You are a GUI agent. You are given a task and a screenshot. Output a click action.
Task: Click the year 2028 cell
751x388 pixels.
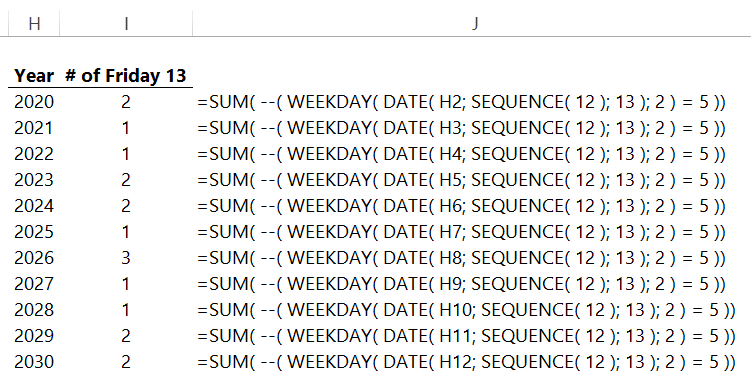coord(34,310)
